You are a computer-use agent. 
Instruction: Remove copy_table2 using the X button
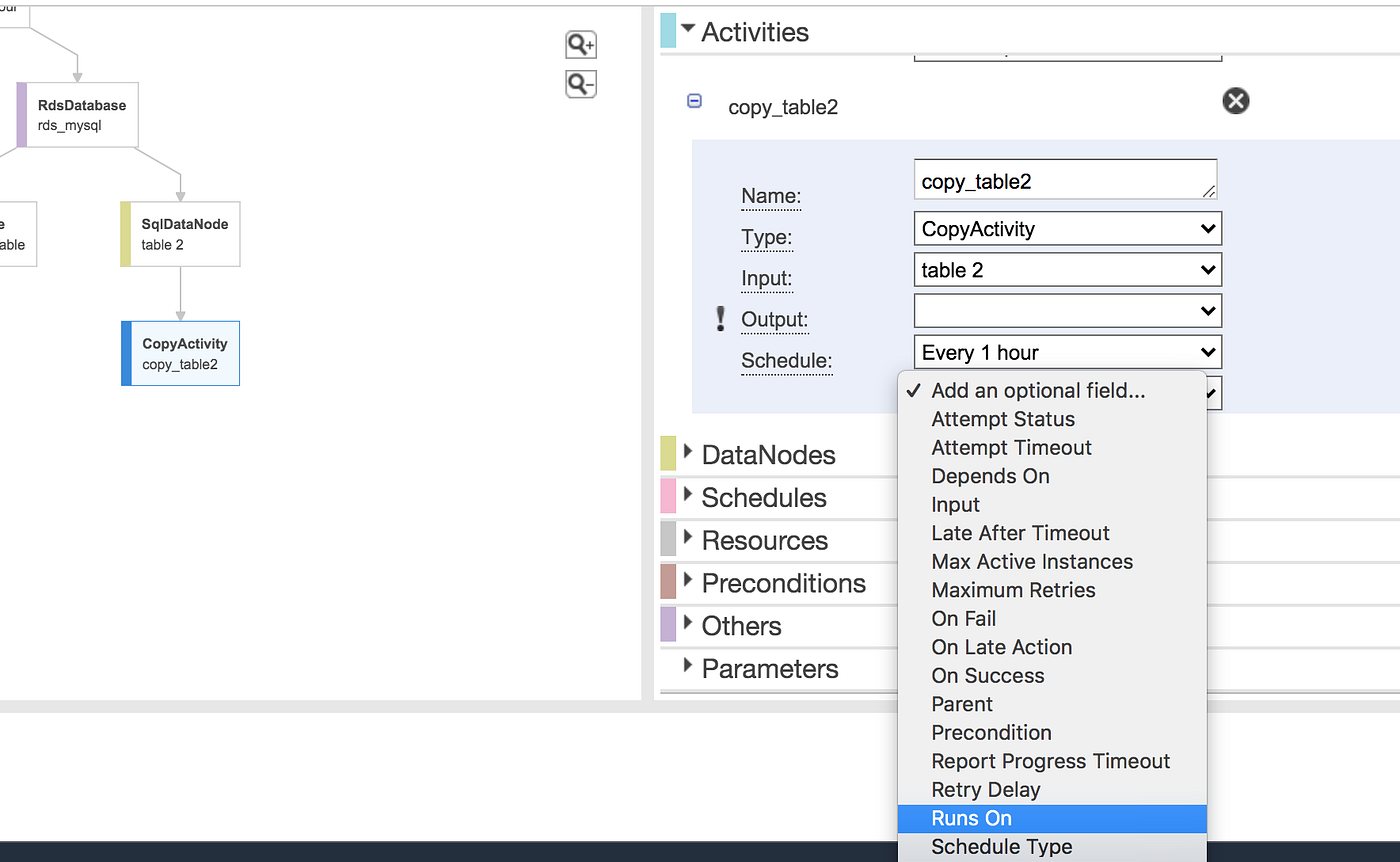tap(1235, 100)
